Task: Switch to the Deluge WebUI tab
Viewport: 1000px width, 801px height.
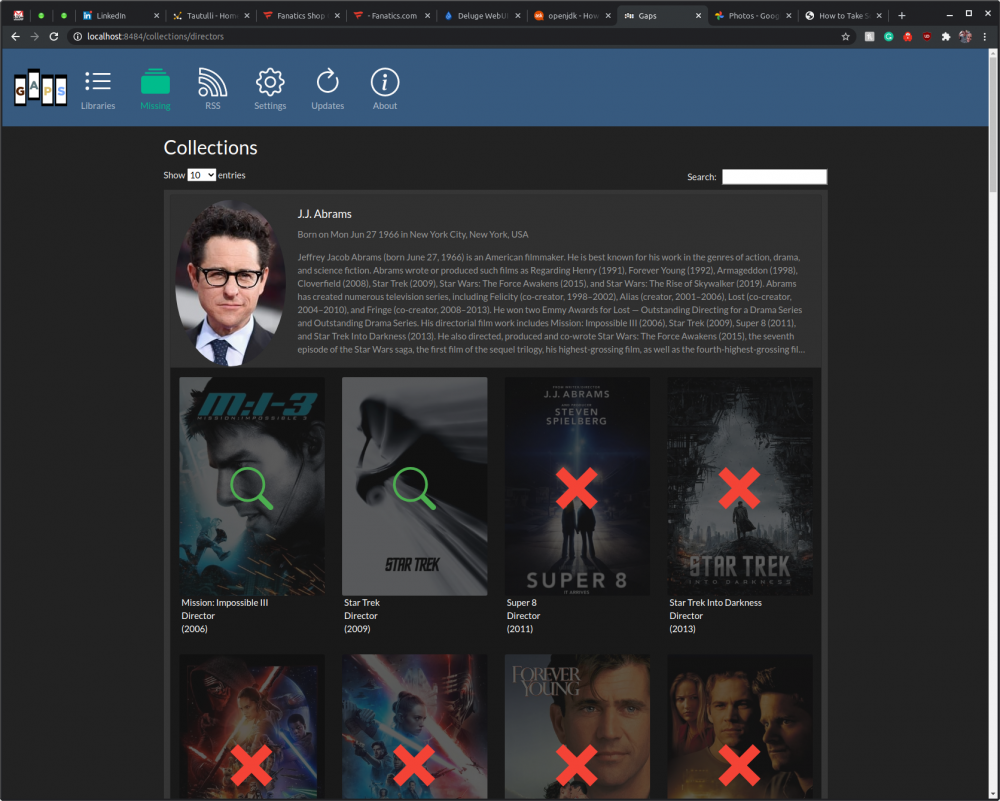Action: pyautogui.click(x=482, y=15)
